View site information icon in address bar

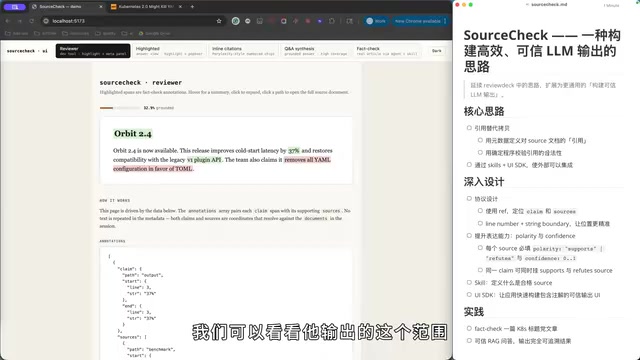46,21
